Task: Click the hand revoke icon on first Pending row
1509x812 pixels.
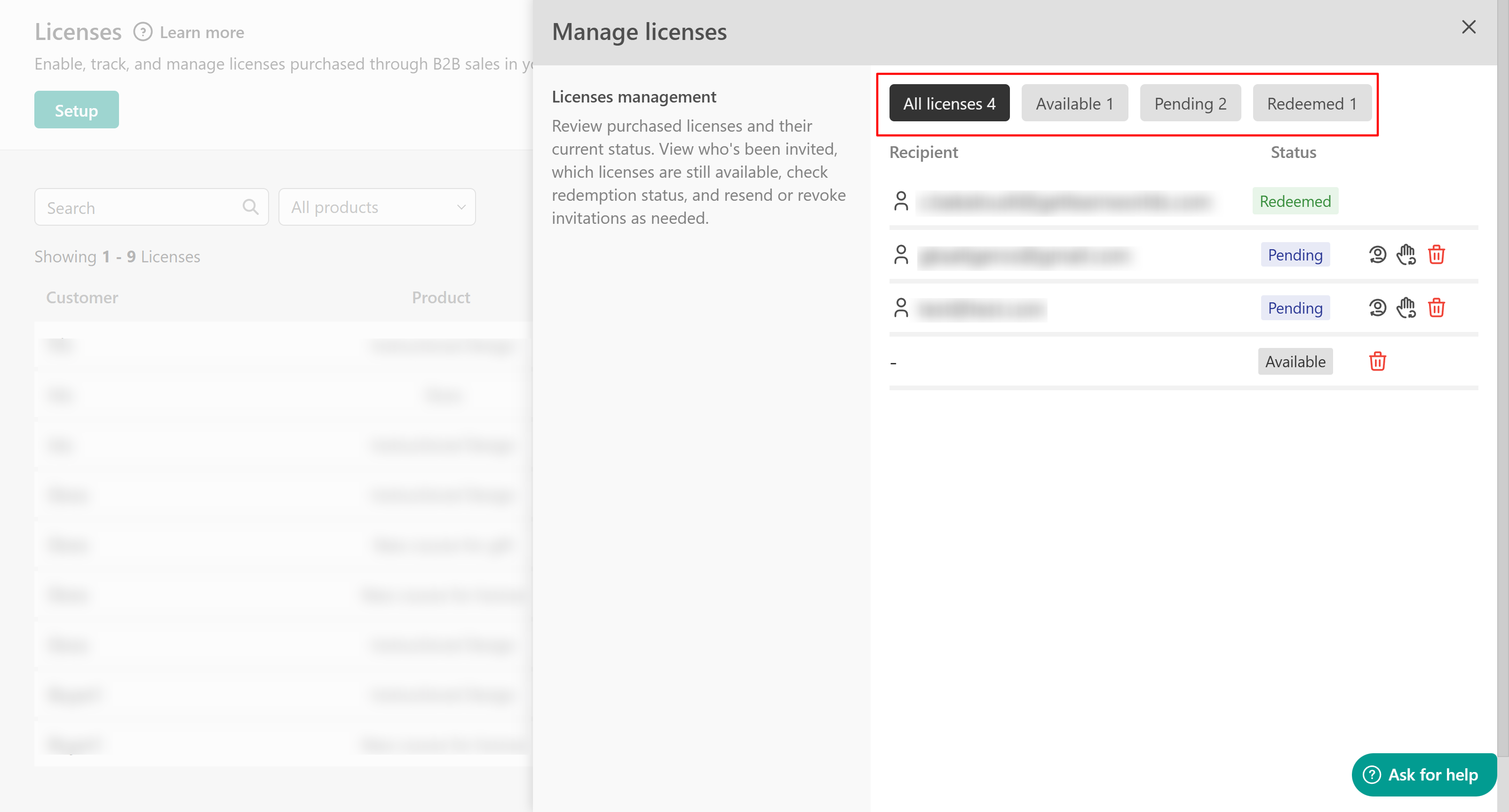Action: click(1406, 255)
